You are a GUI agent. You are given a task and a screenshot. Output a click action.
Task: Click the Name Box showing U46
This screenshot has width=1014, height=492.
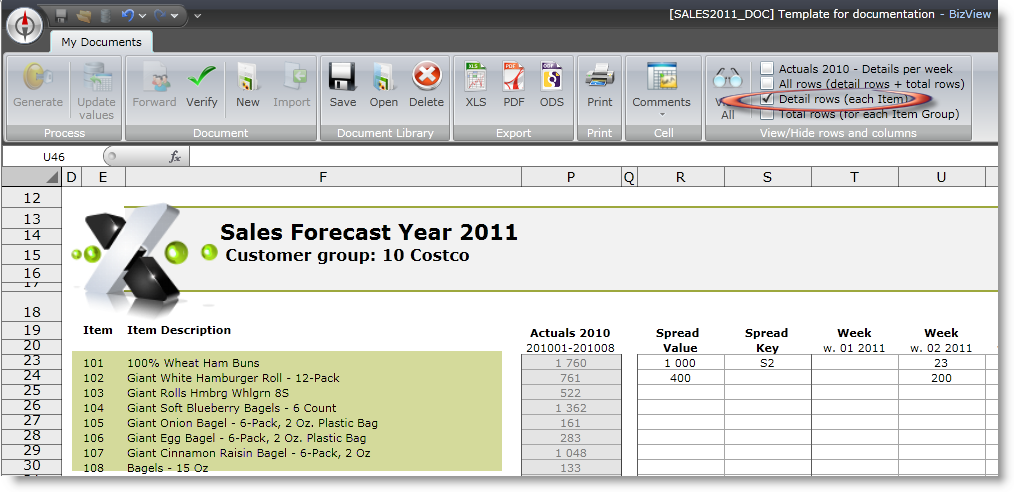click(53, 156)
